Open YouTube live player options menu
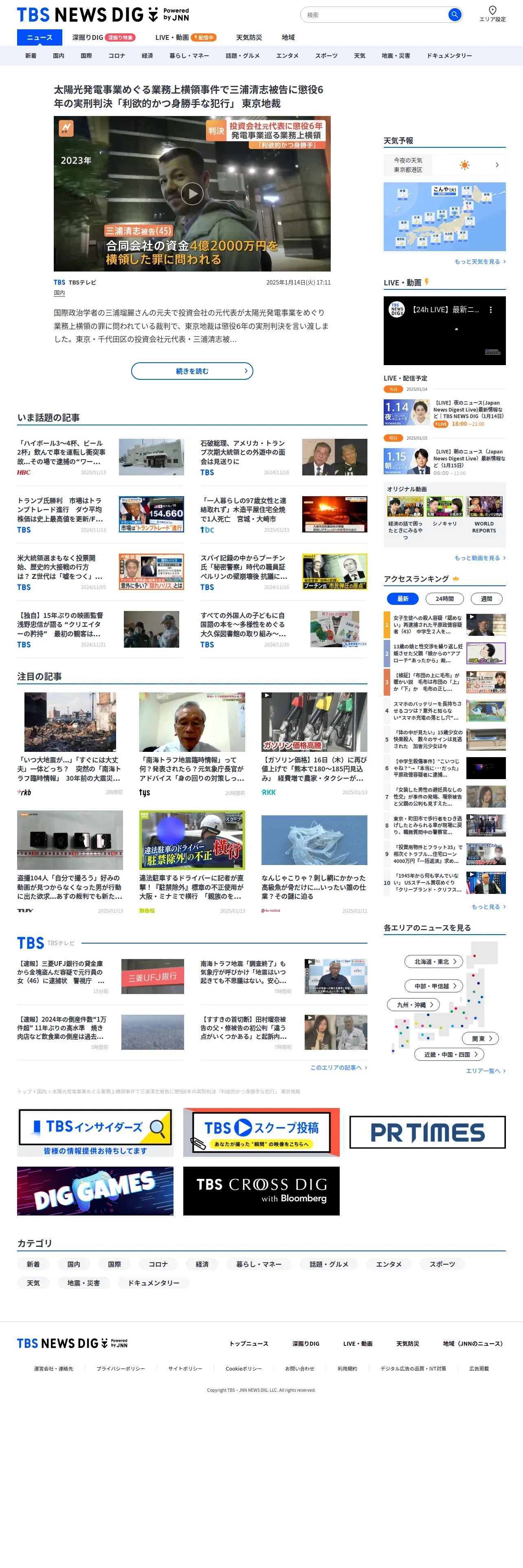523x1568 pixels. pos(491,310)
